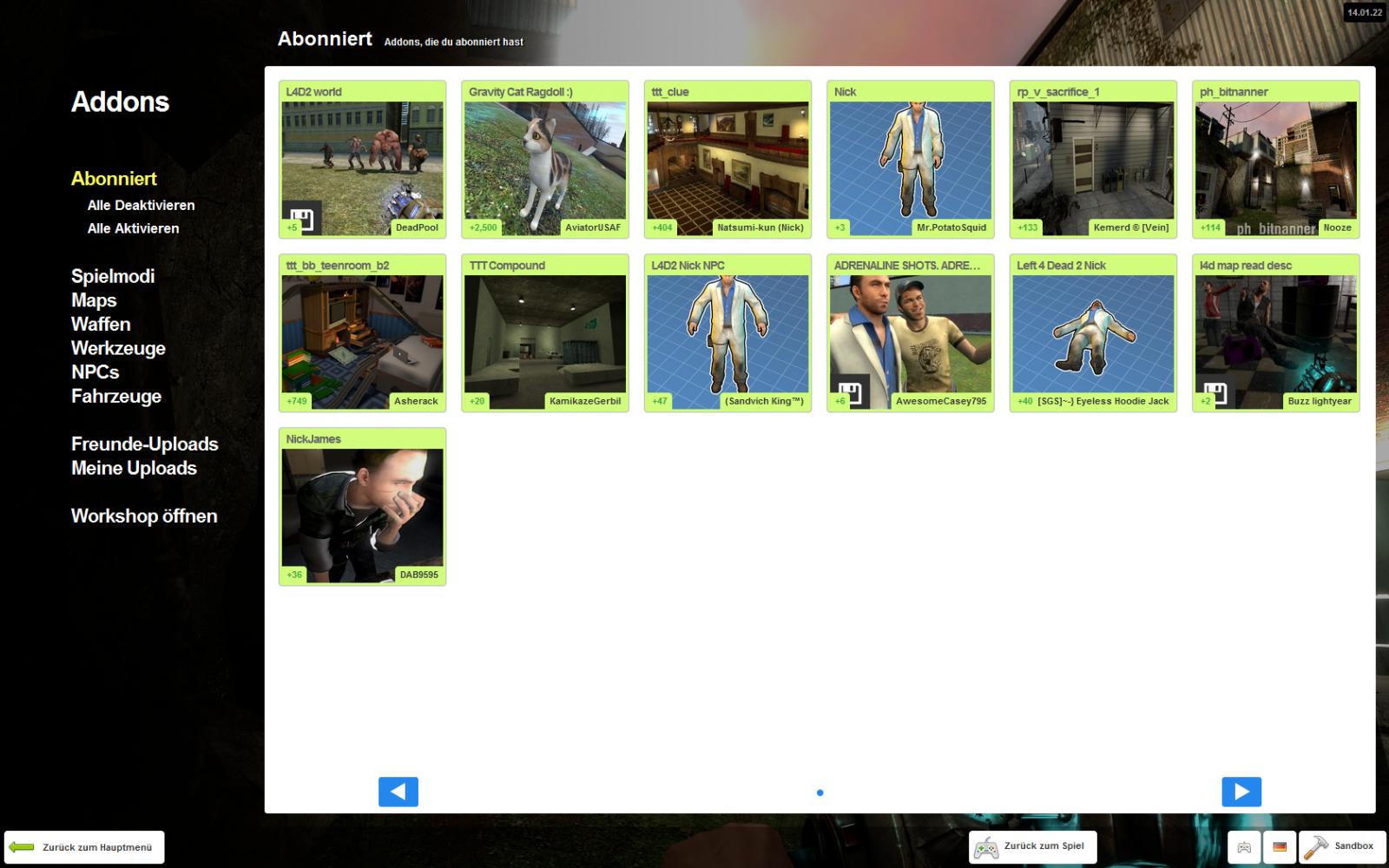Click floppy disk icon on l4d map read desc
The image size is (1389, 868).
tap(1215, 392)
